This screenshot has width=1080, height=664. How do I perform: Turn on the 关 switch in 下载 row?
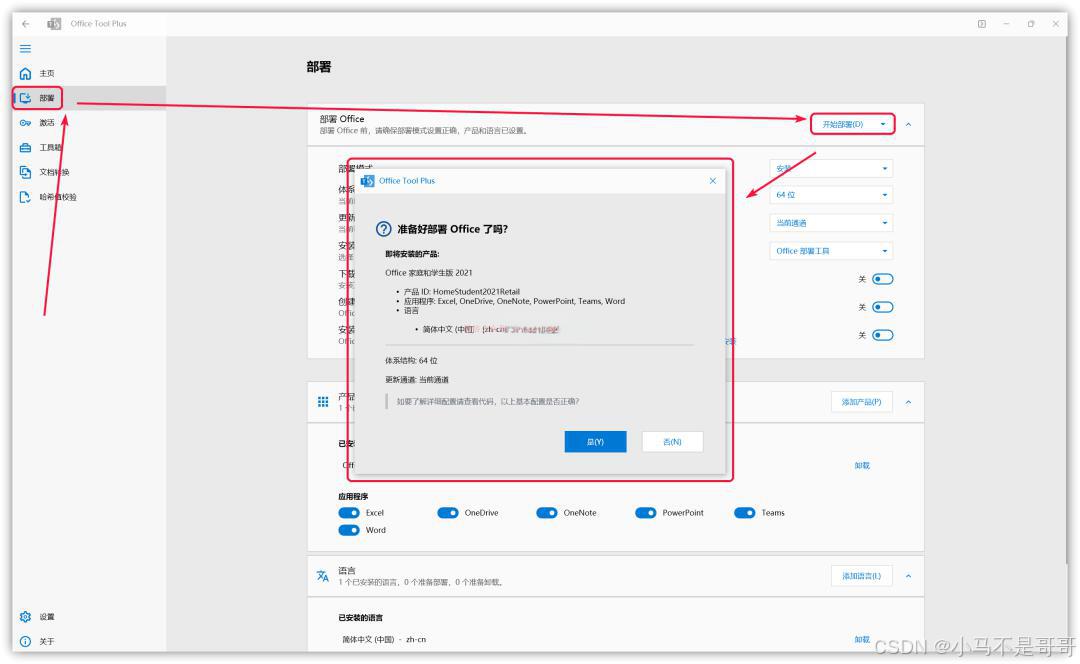click(883, 279)
